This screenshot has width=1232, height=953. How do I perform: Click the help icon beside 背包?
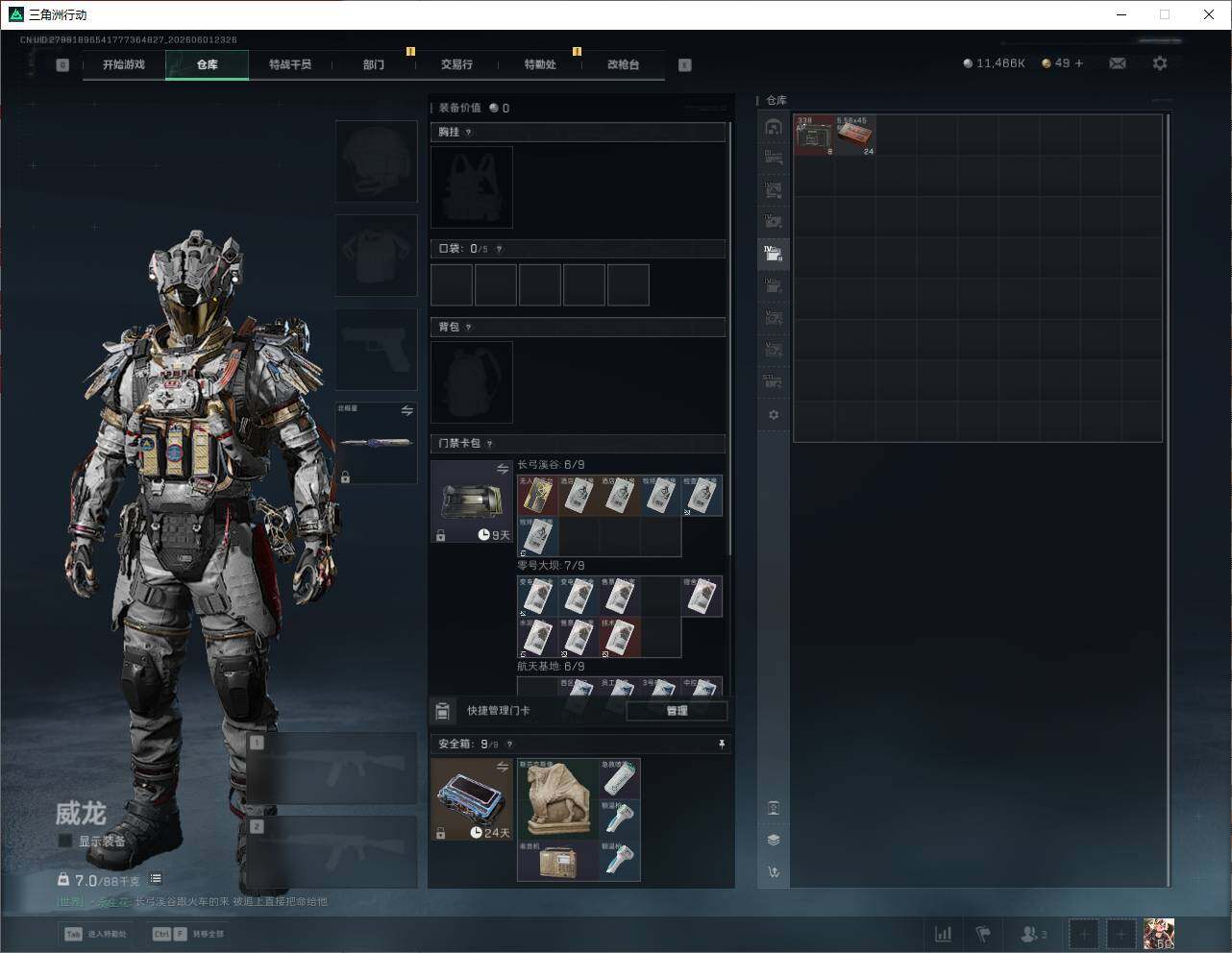click(x=469, y=328)
